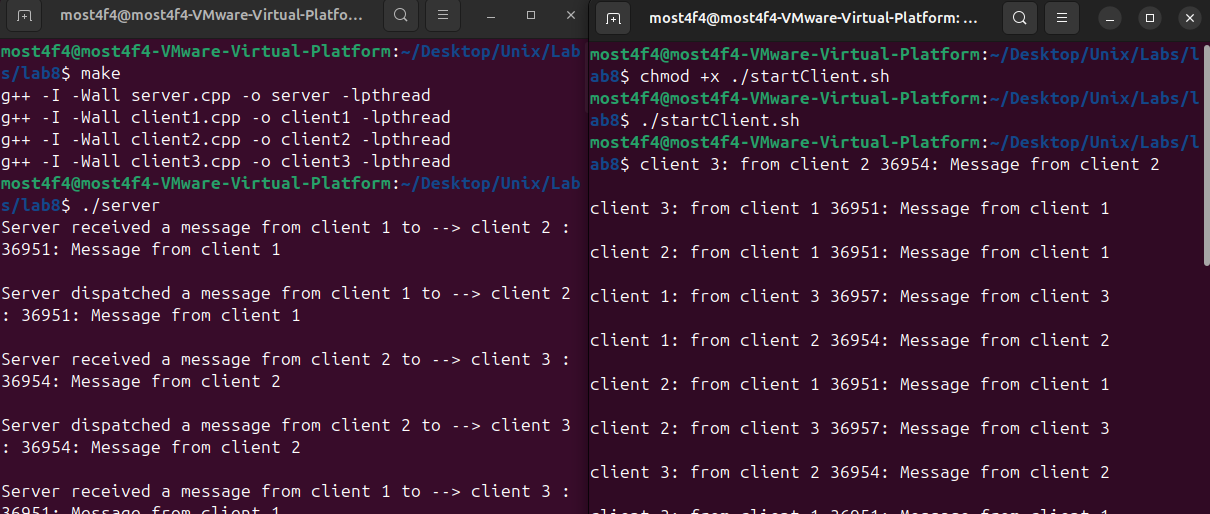Image resolution: width=1210 pixels, height=514 pixels.
Task: Click the 'chmod +x ./startClient.sh' command
Action: pyautogui.click(x=765, y=76)
